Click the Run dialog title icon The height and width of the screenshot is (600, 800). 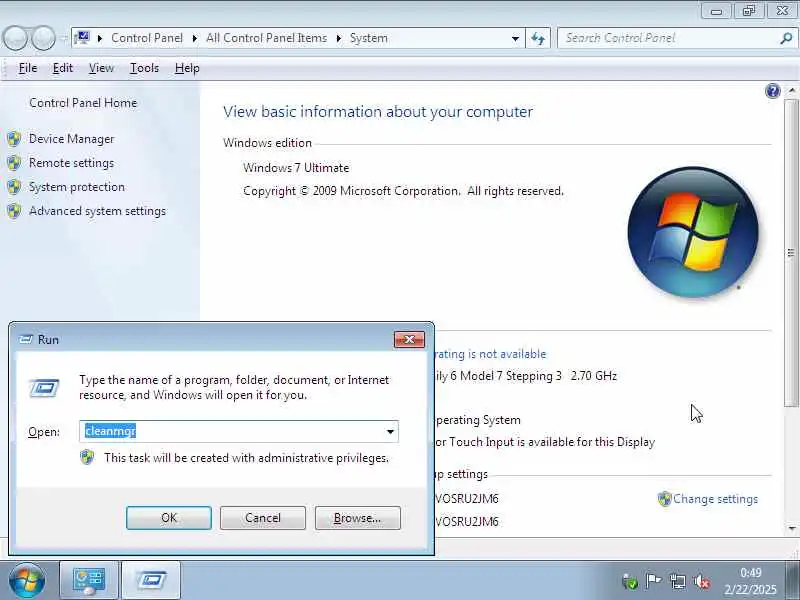pos(26,340)
